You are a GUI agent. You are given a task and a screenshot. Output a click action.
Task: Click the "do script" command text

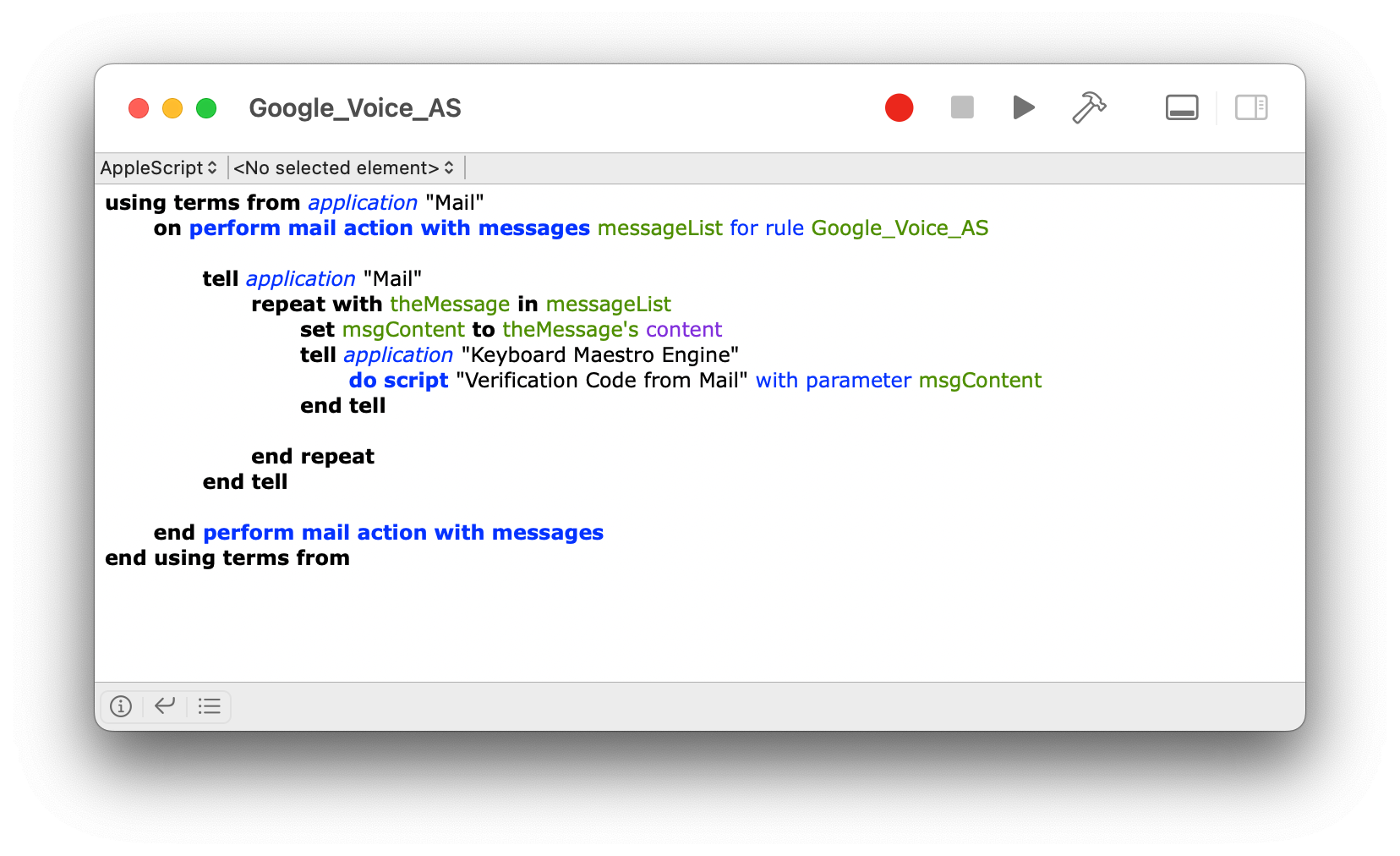tap(398, 381)
